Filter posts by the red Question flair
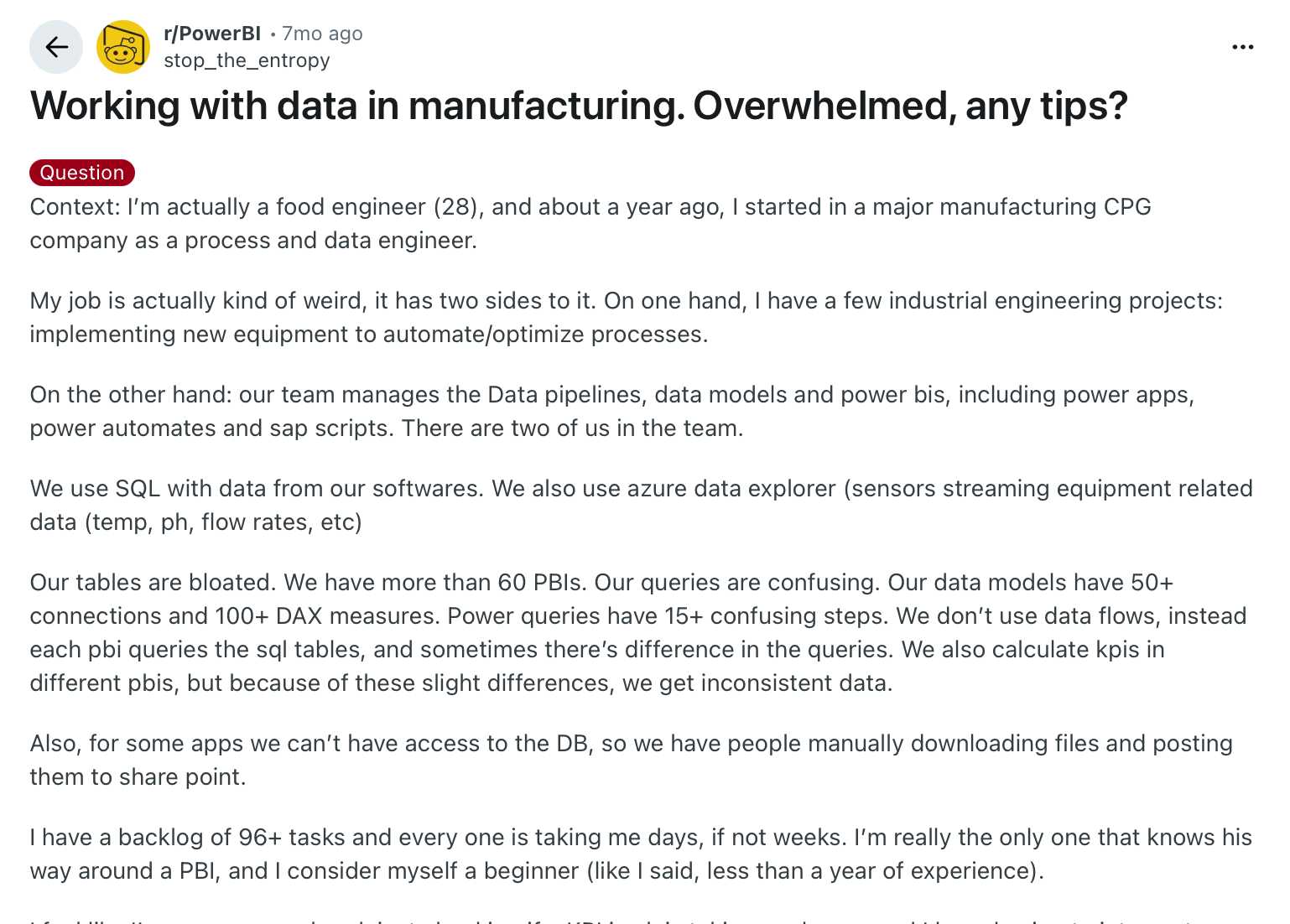 point(82,173)
